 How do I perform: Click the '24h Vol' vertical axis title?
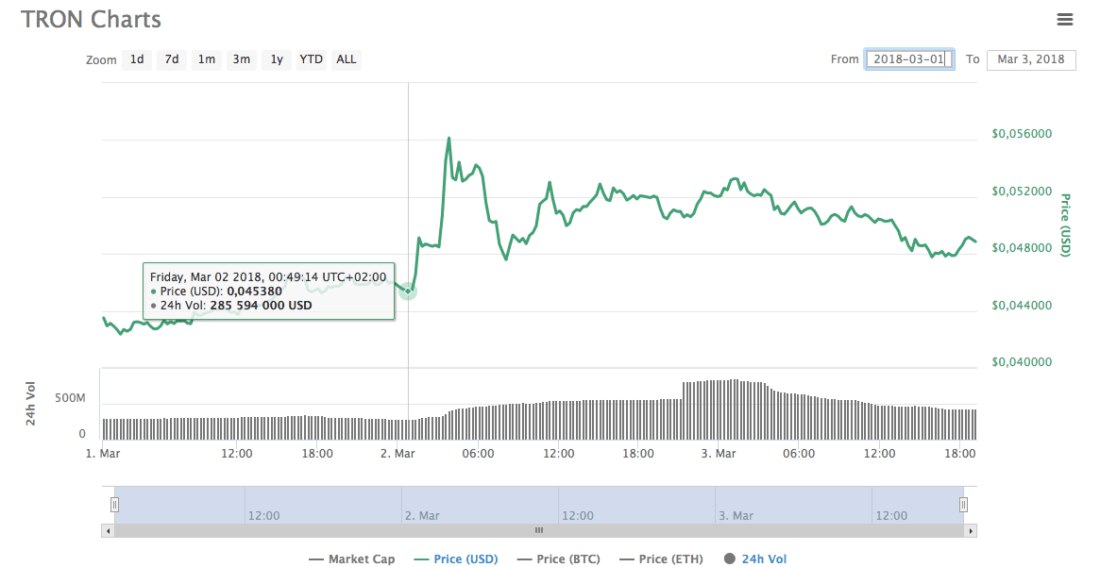tap(32, 404)
